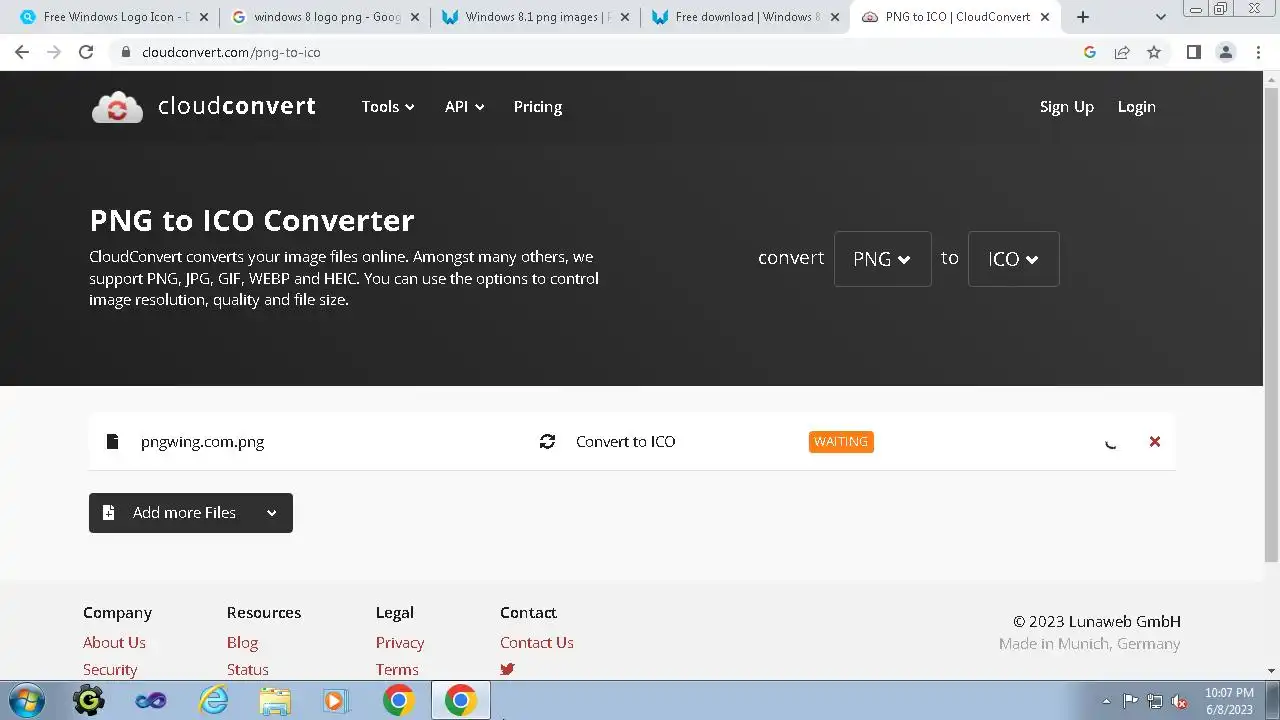The image size is (1280, 720).
Task: Click the Chrome profile avatar icon
Action: [x=1226, y=52]
